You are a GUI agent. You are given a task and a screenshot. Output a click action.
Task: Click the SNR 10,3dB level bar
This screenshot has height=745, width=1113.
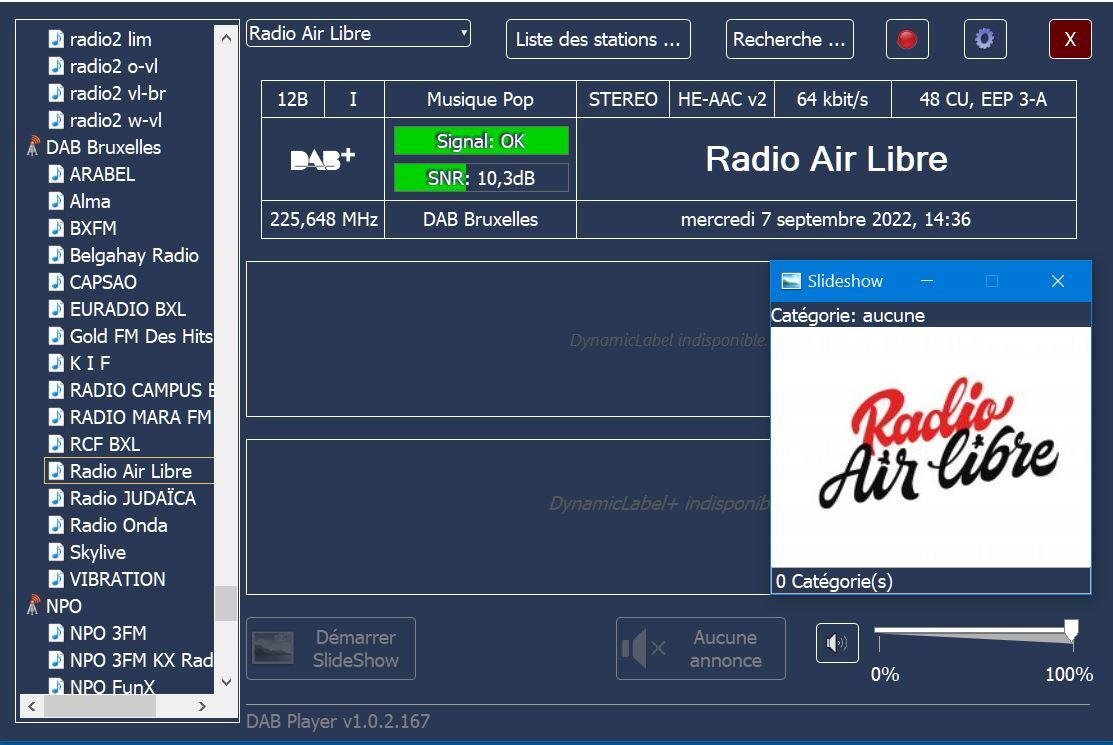pos(481,177)
